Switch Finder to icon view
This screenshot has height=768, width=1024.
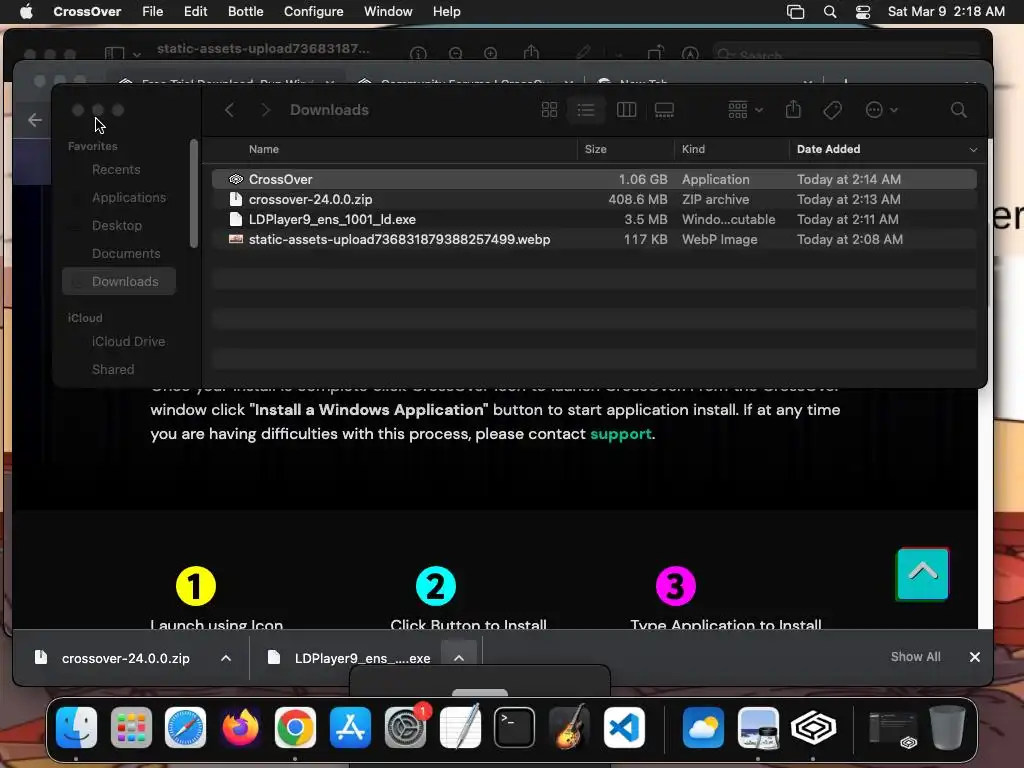[549, 110]
